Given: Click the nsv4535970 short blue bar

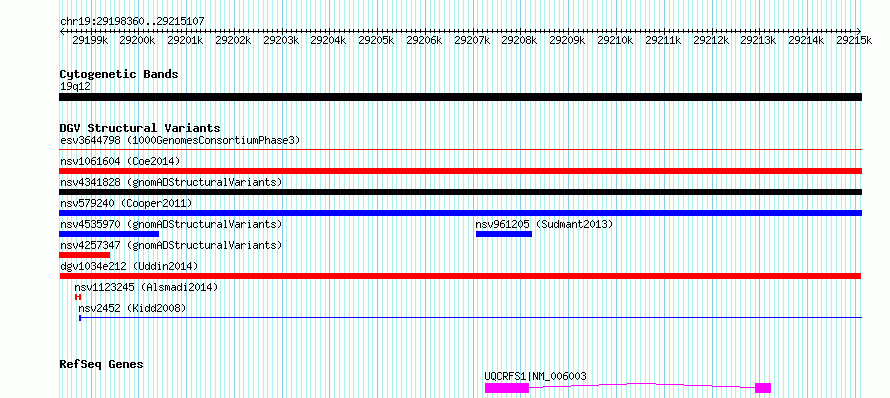Looking at the screenshot, I should point(109,234).
